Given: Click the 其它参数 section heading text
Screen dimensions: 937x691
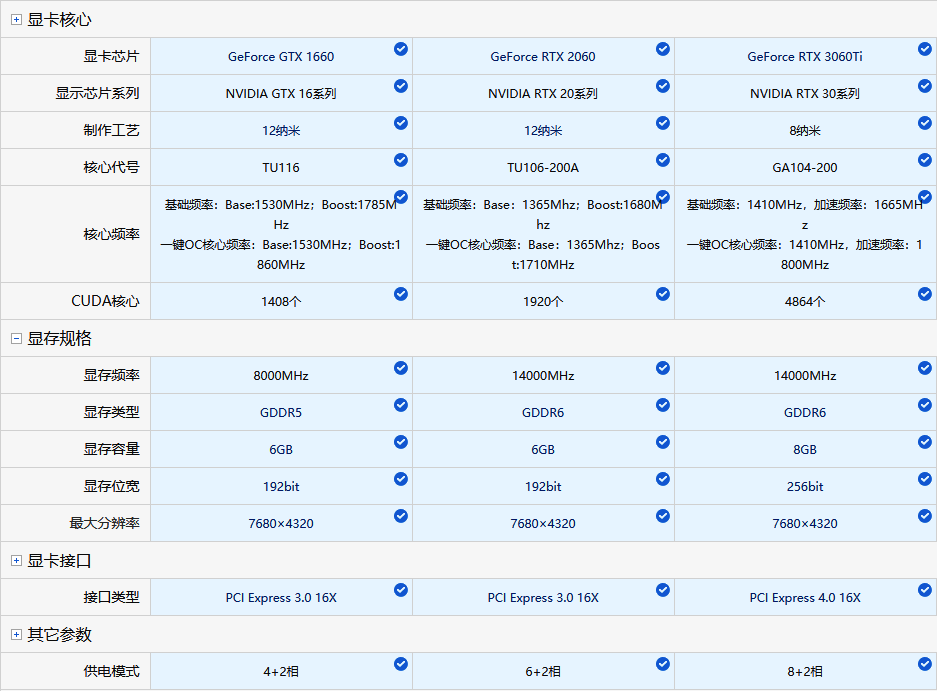Looking at the screenshot, I should [x=59, y=635].
